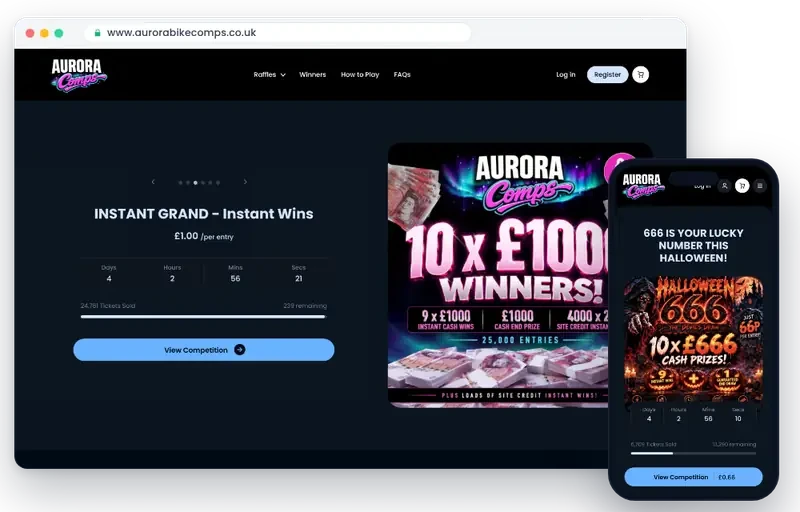Click the arrow icon inside View Competition button
Screen dimensions: 800x512
pyautogui.click(x=239, y=350)
